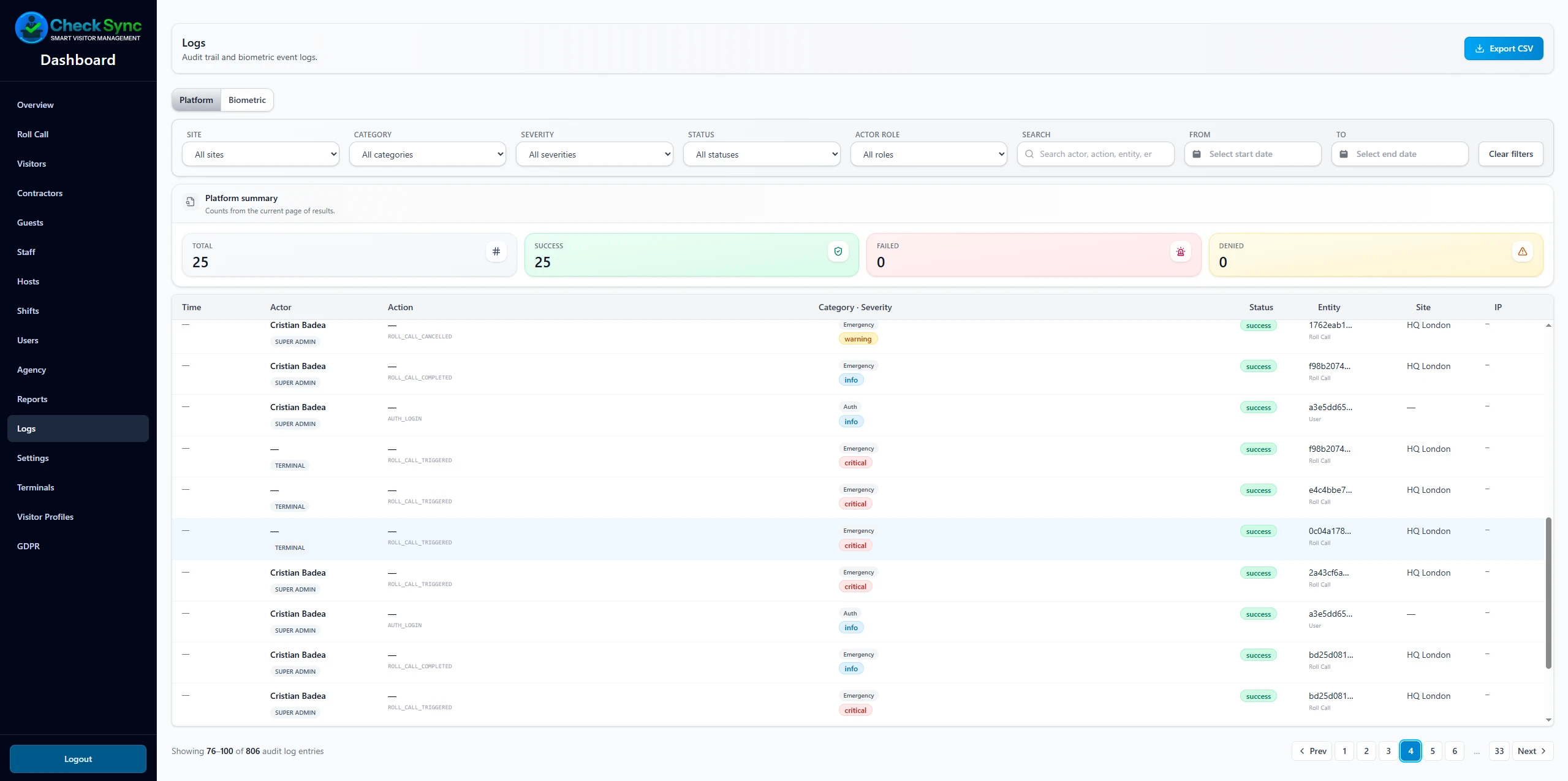This screenshot has height=781, width=1568.
Task: Open Hosts in the sidebar
Action: point(78,281)
